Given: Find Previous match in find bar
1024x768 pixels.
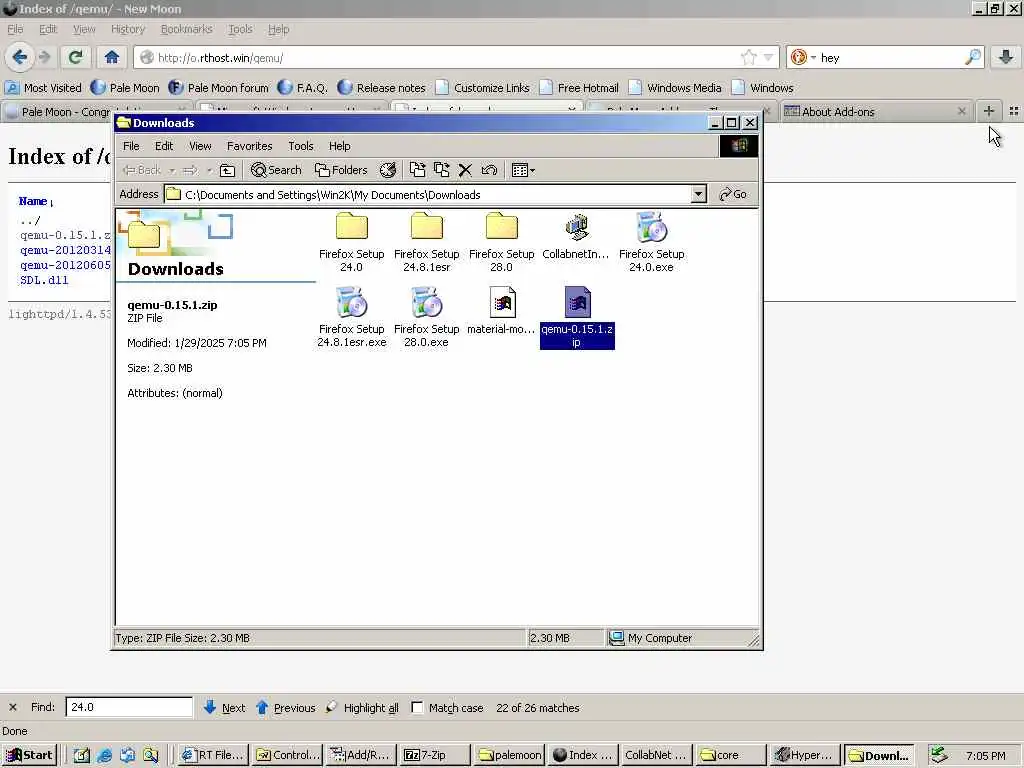Looking at the screenshot, I should [285, 707].
